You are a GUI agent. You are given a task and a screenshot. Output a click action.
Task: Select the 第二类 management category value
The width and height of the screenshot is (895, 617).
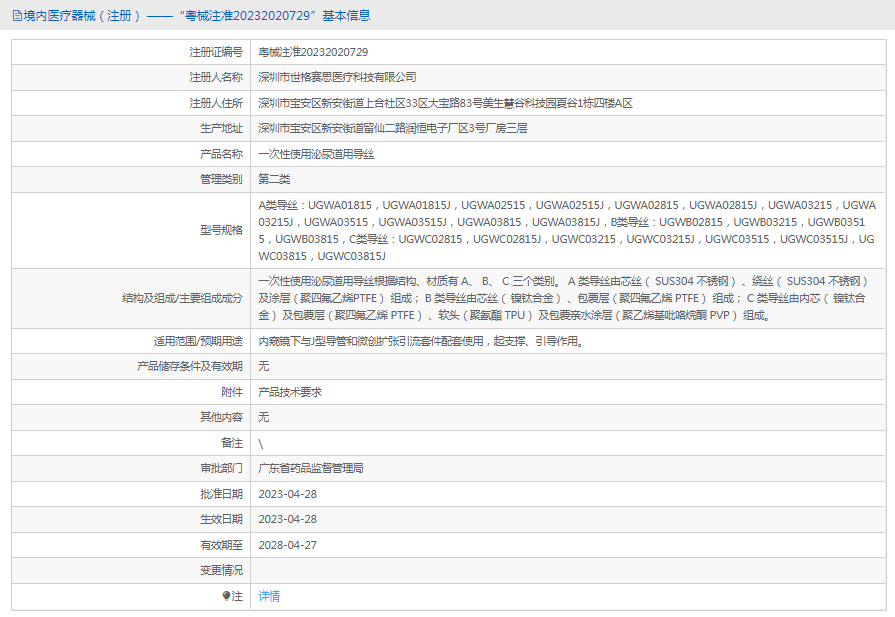tap(274, 179)
